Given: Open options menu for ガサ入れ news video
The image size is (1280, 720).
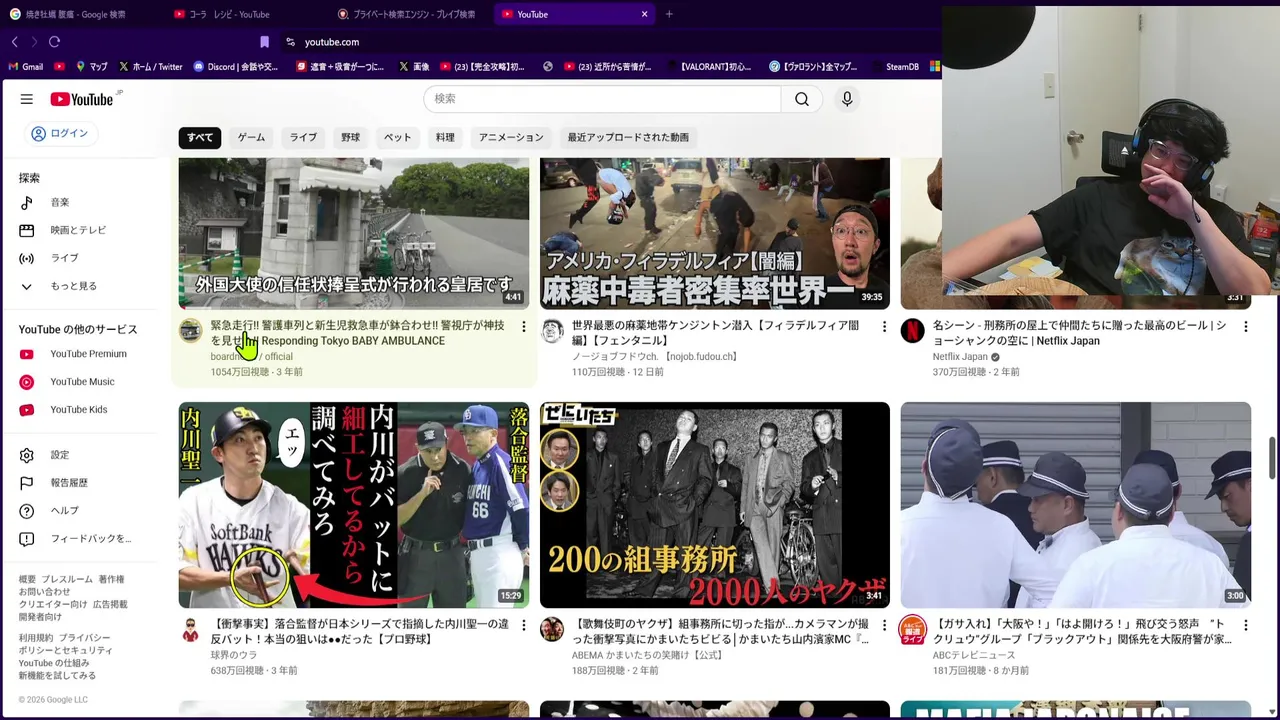Looking at the screenshot, I should pos(1245,624).
